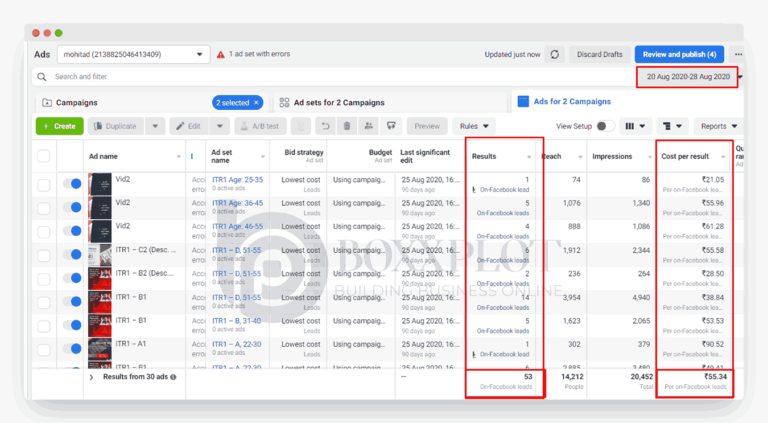Open the mohitad account dropdown
768x423 pixels.
coord(130,54)
